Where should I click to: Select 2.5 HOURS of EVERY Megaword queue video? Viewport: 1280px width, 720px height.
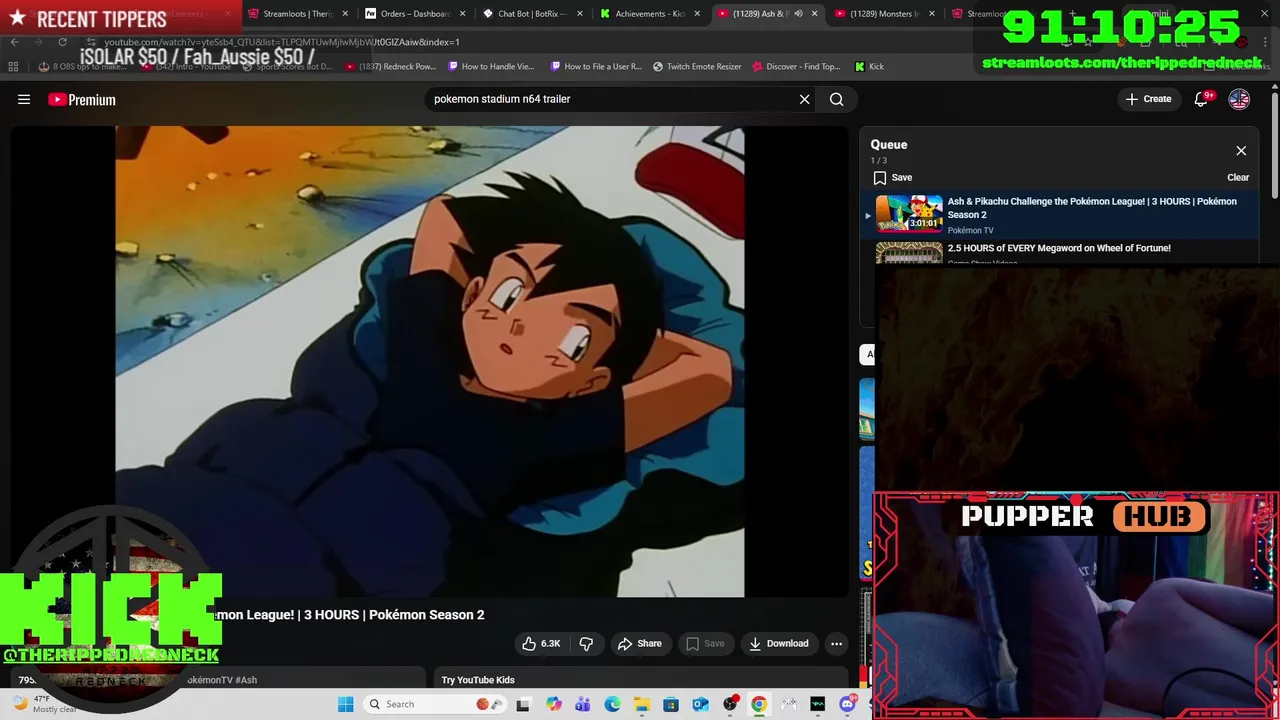(x=1060, y=252)
